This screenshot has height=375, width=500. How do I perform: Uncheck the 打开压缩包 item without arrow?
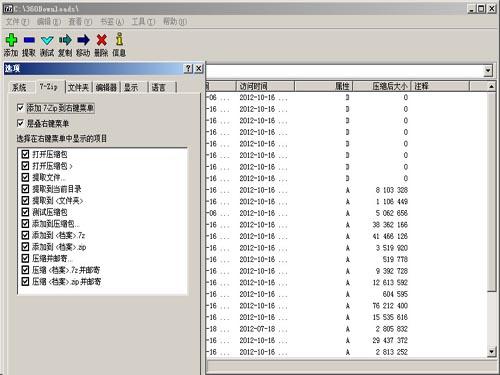click(25, 154)
